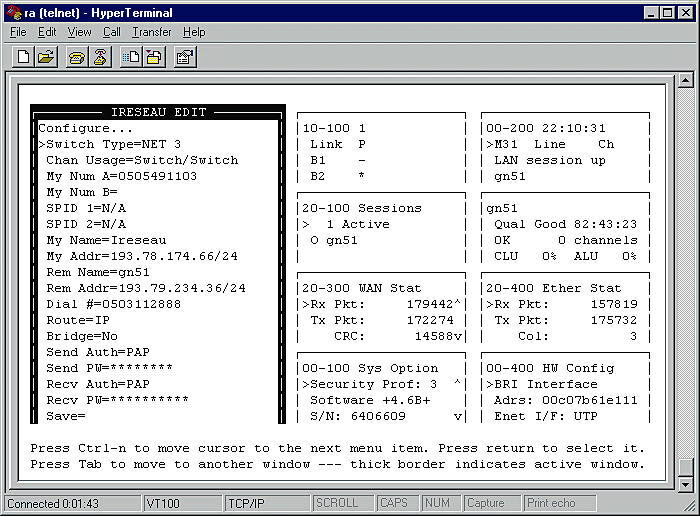Click the 'Send Auth=PAP' line
Image resolution: width=700 pixels, height=516 pixels.
(x=98, y=352)
